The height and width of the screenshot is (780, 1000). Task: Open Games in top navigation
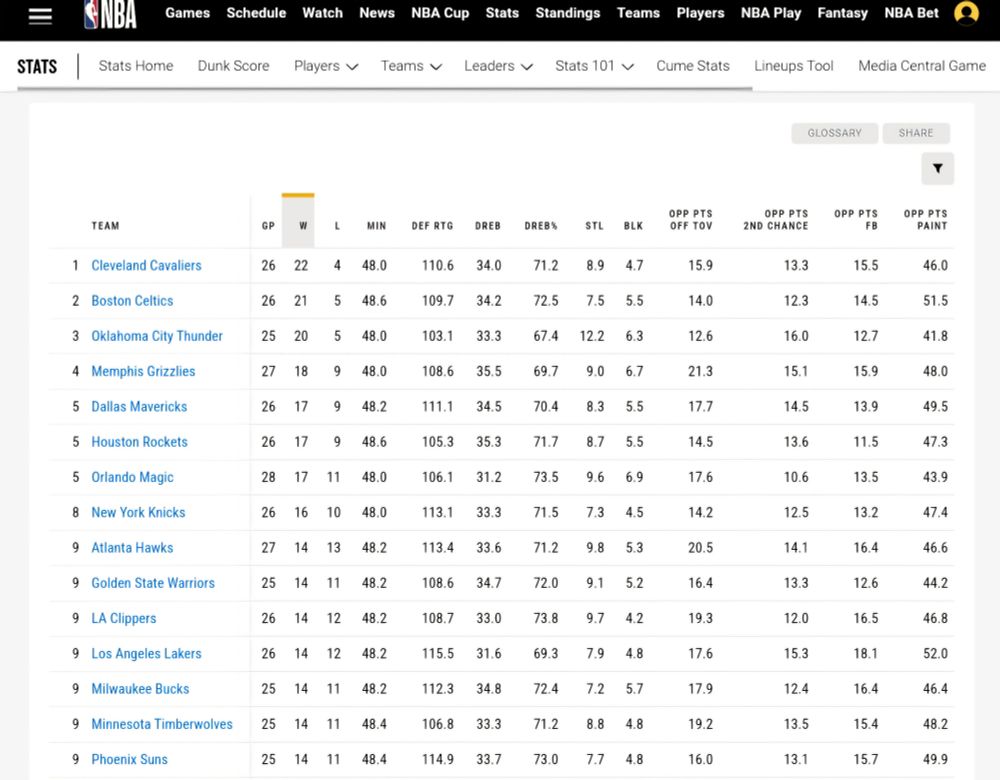tap(188, 13)
